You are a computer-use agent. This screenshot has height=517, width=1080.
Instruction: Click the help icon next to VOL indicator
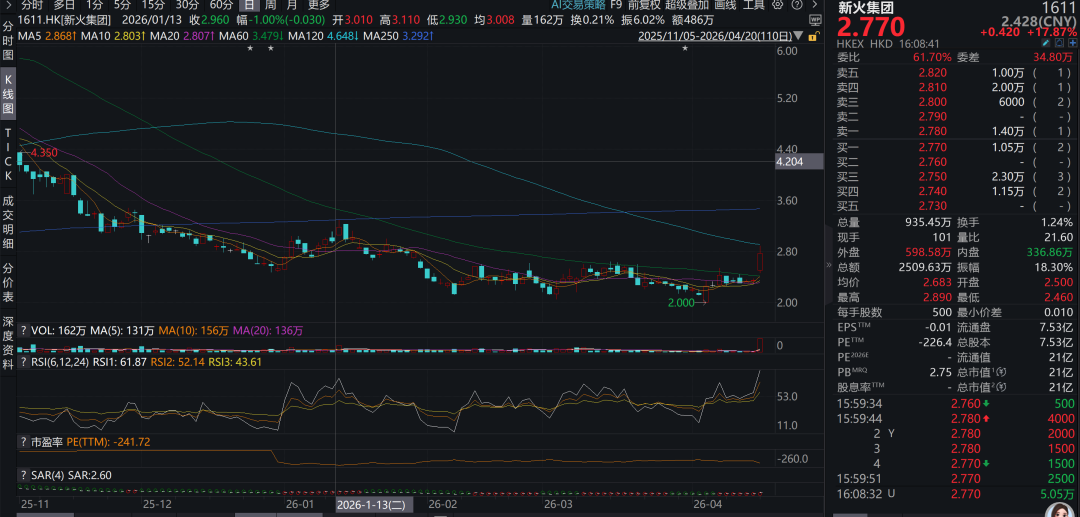(25, 328)
